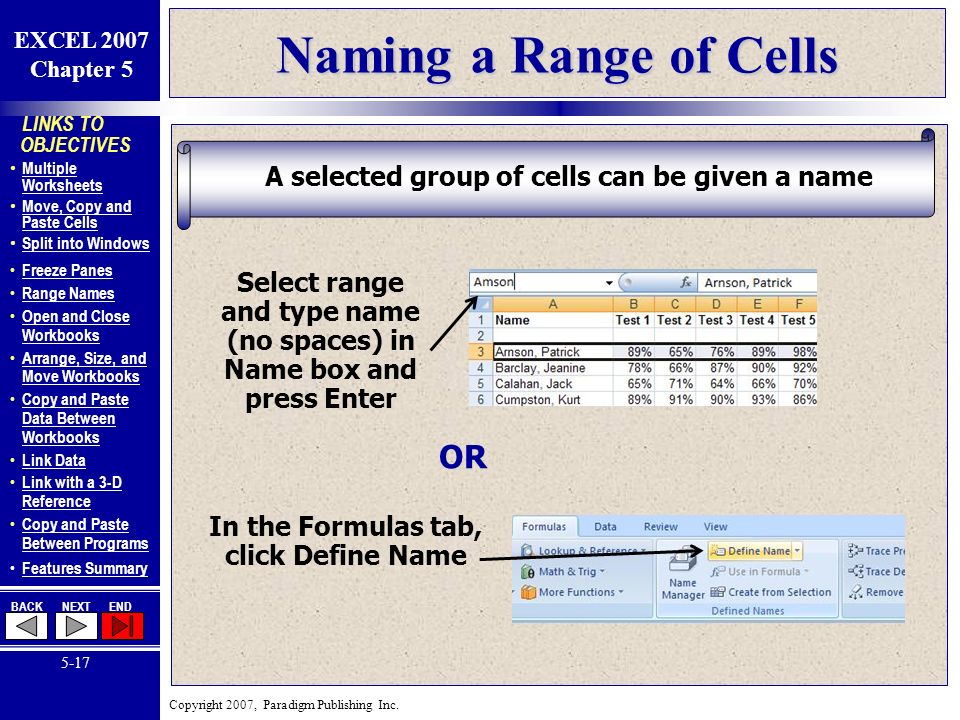Click the More Functions icon

coord(528,592)
